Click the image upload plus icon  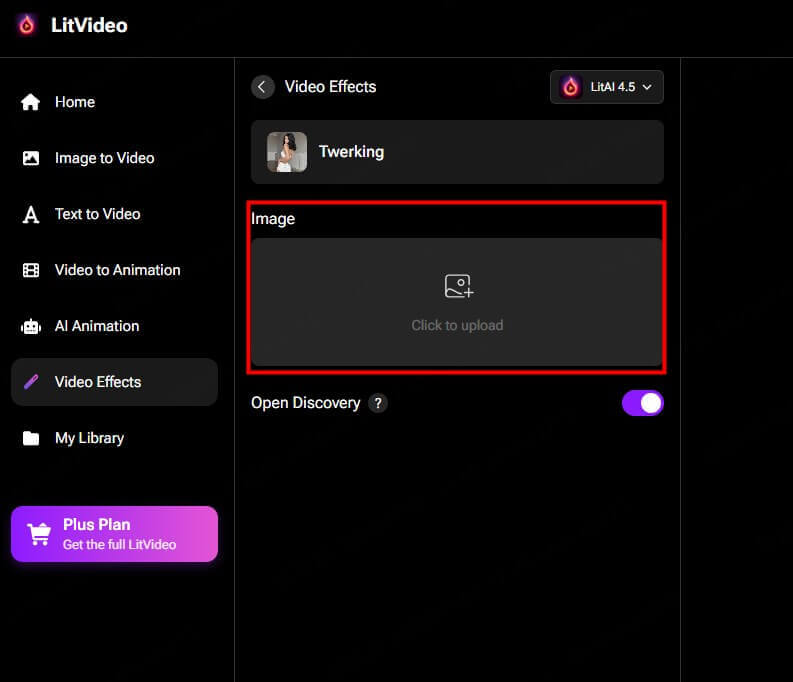coord(459,286)
